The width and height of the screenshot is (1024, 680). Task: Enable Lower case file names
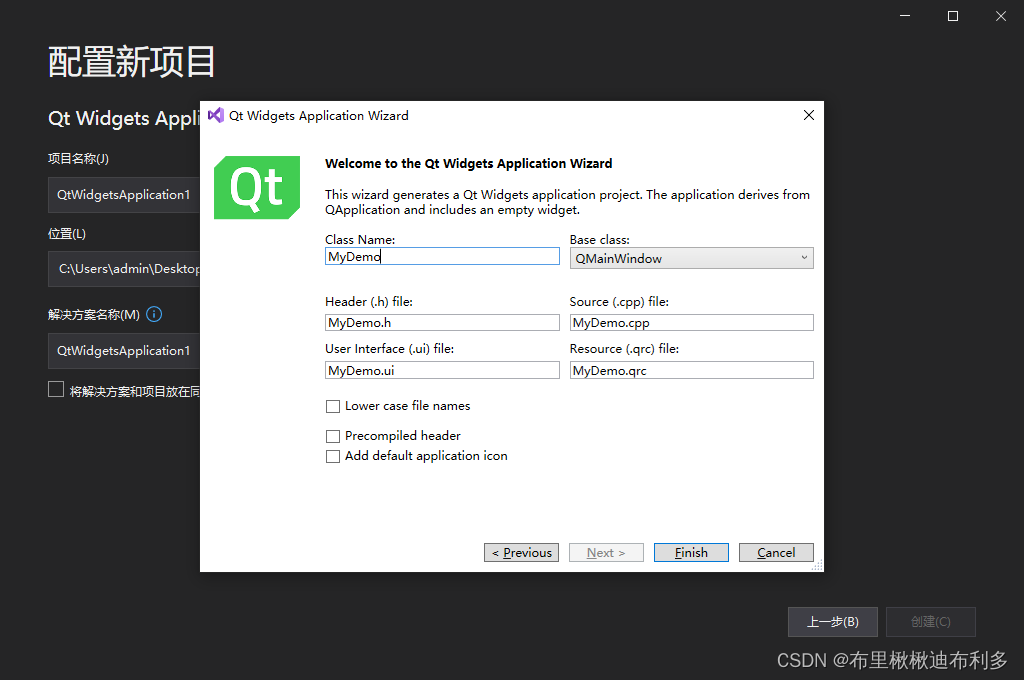(x=333, y=406)
